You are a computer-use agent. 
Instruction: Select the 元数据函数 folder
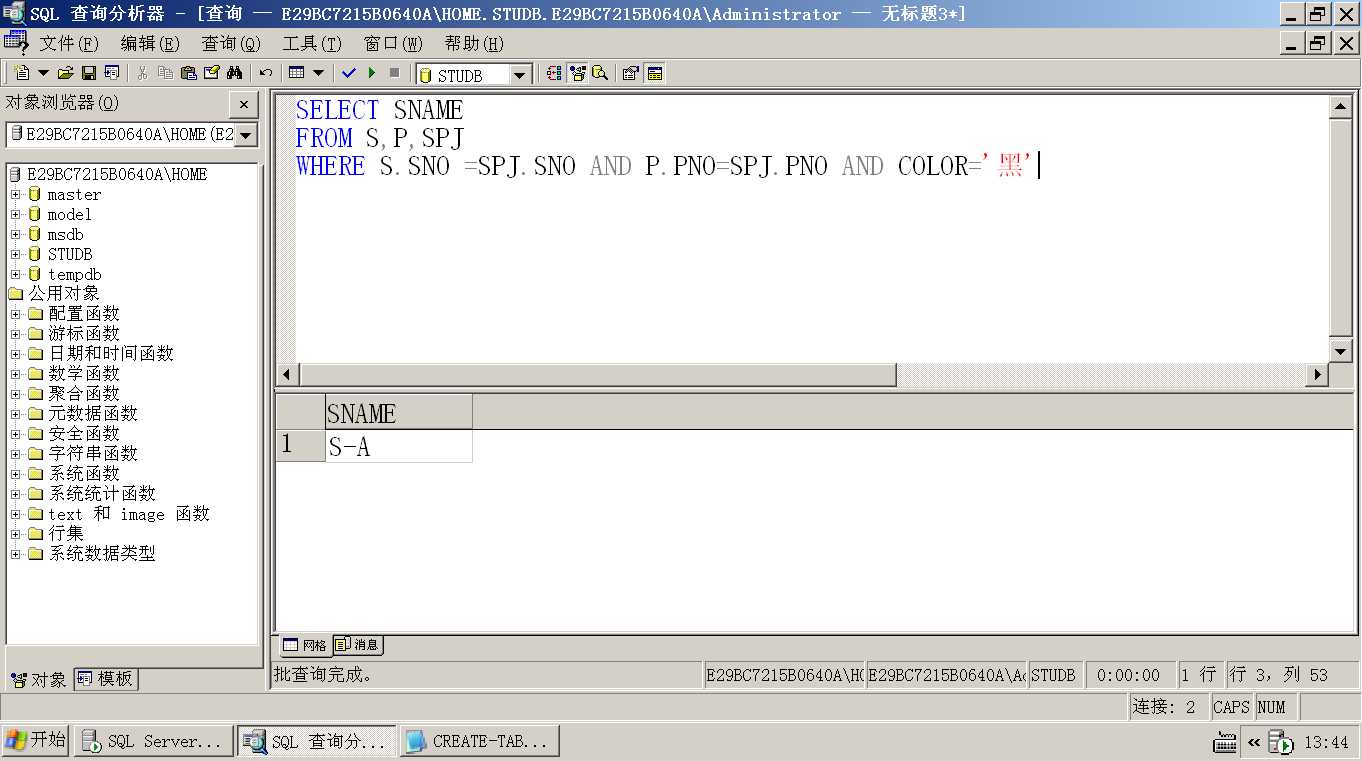93,413
